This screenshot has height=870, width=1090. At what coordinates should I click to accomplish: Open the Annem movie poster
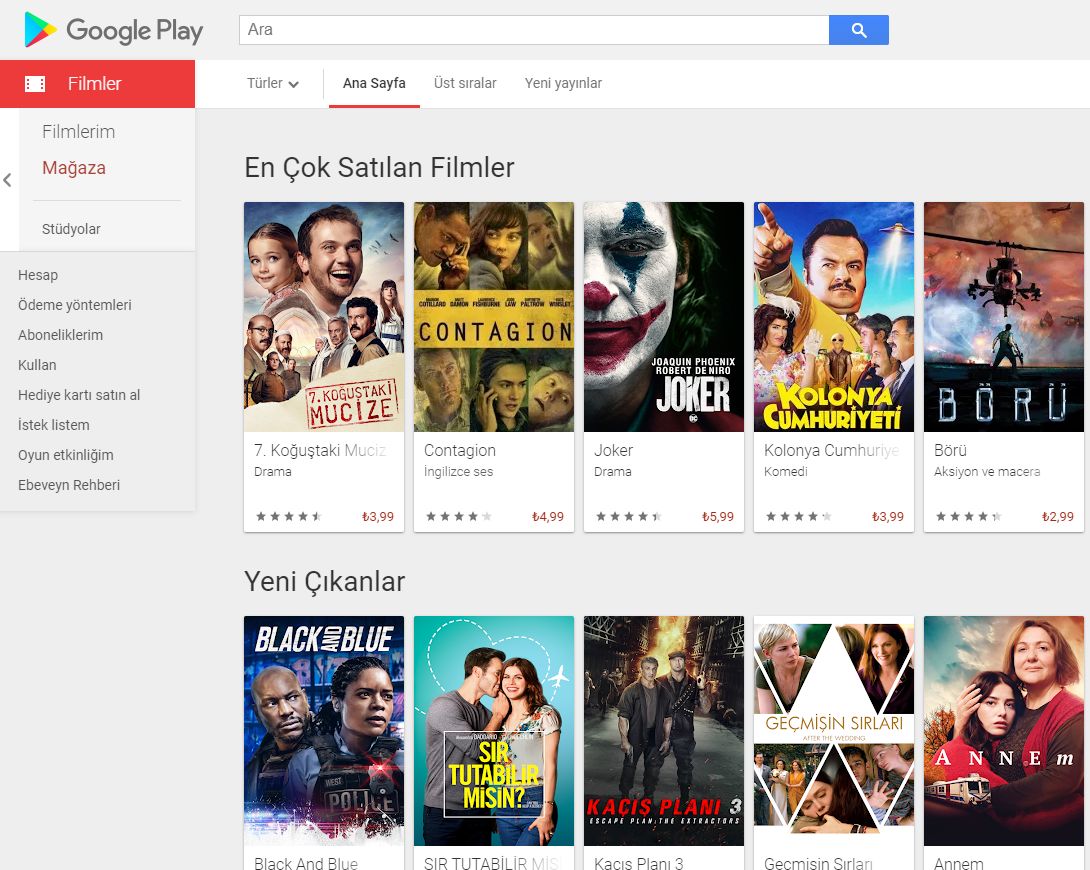(1004, 731)
